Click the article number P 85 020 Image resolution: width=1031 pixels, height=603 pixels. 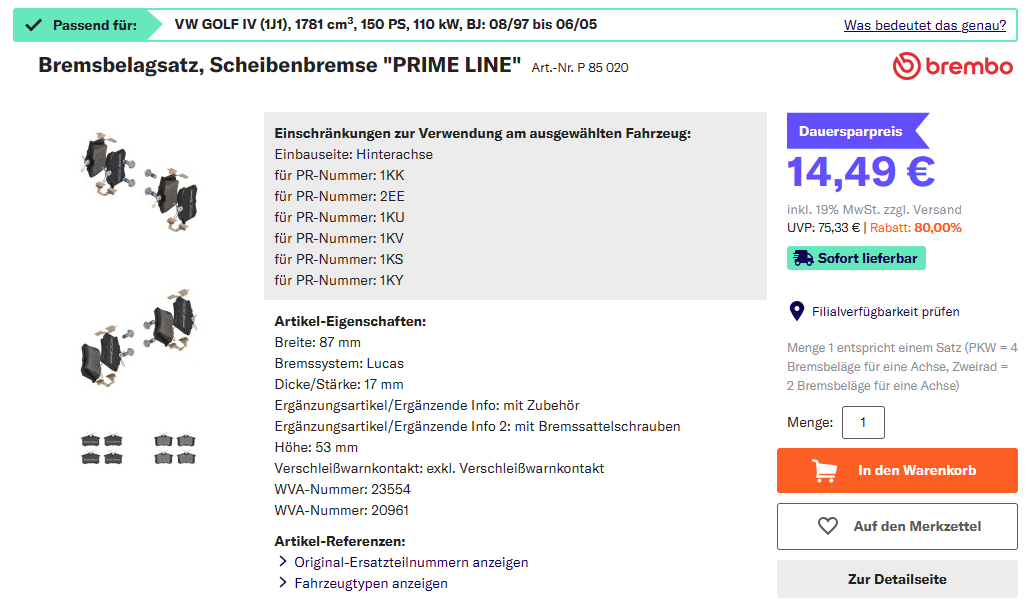(x=580, y=68)
